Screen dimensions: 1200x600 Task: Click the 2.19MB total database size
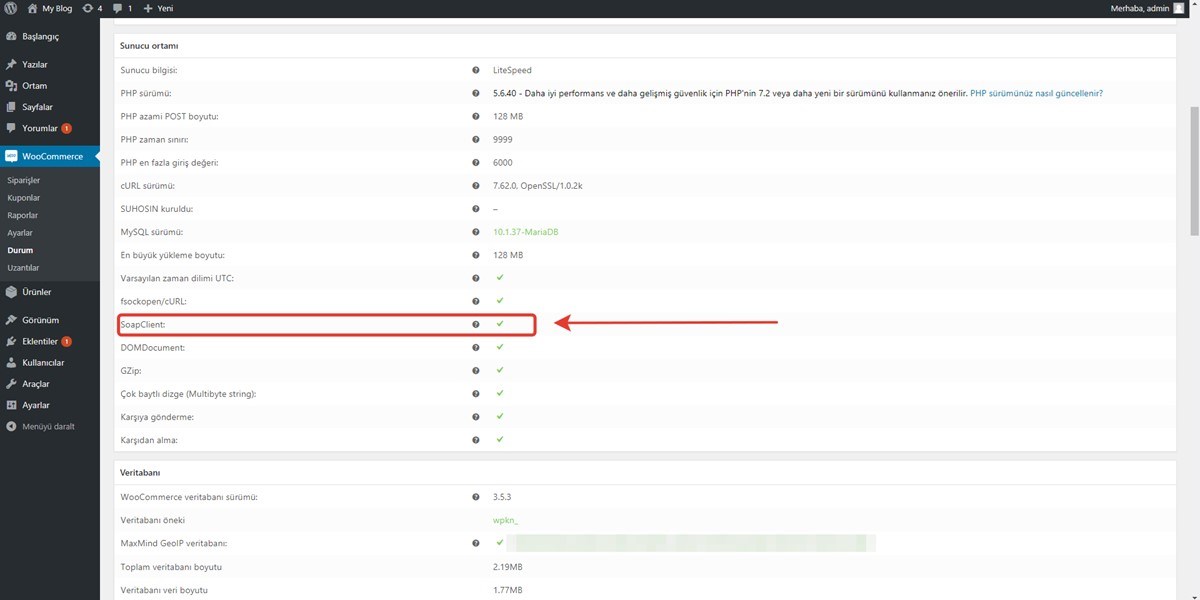[x=507, y=567]
